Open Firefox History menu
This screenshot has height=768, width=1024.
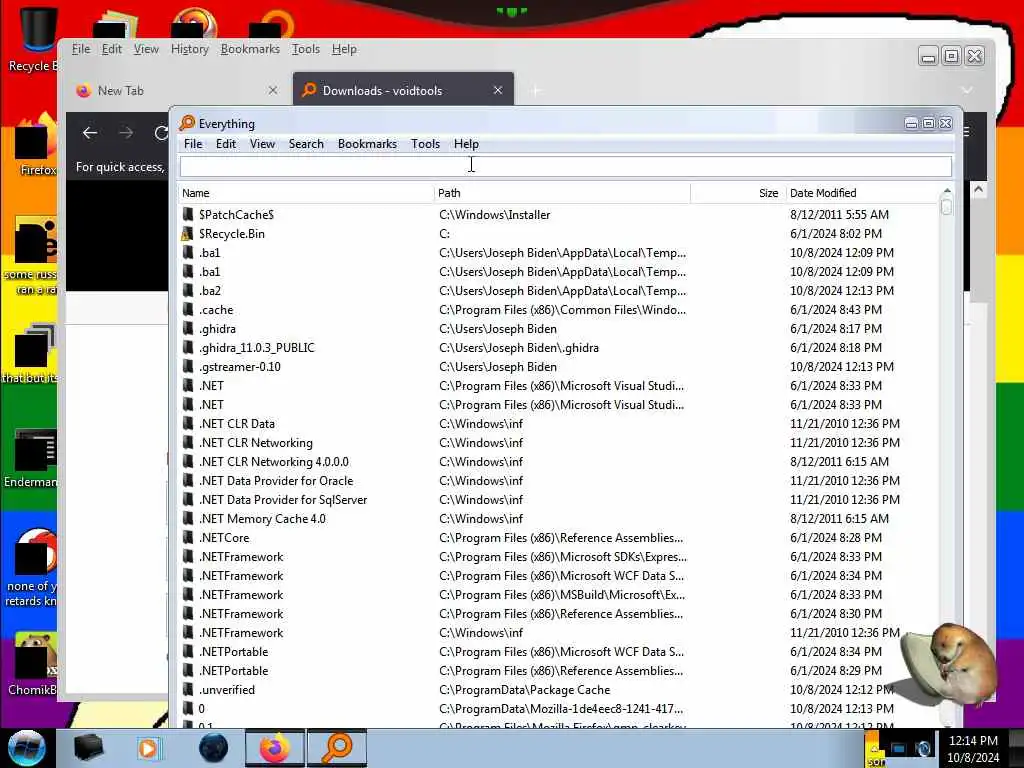(189, 49)
